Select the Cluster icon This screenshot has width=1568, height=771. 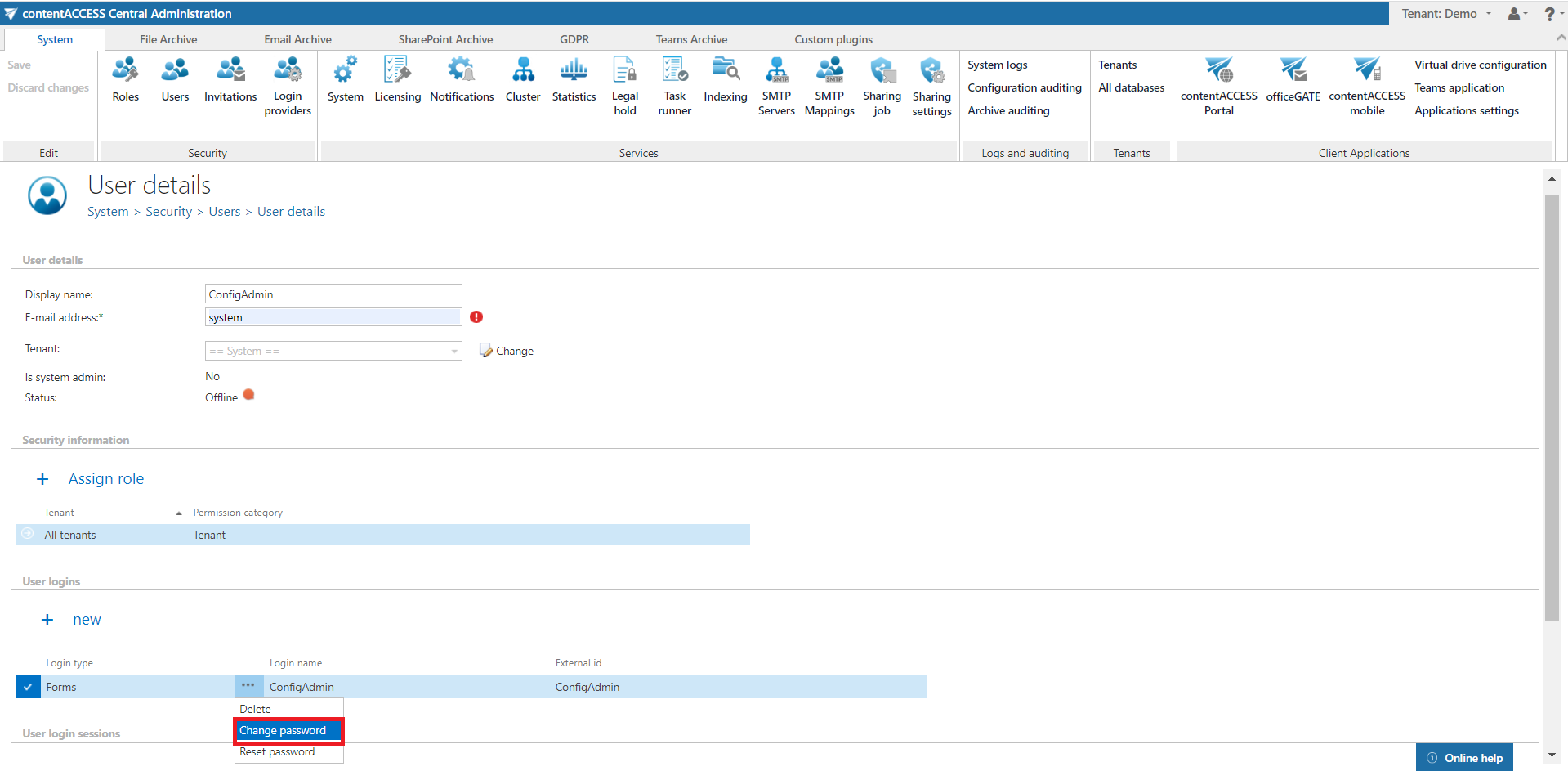(523, 80)
